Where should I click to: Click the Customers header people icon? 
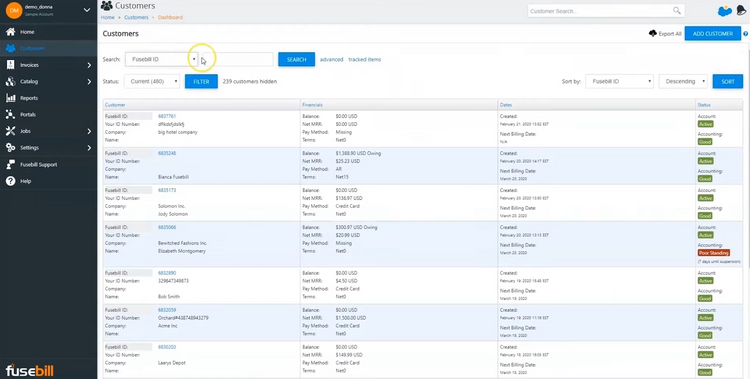107,6
